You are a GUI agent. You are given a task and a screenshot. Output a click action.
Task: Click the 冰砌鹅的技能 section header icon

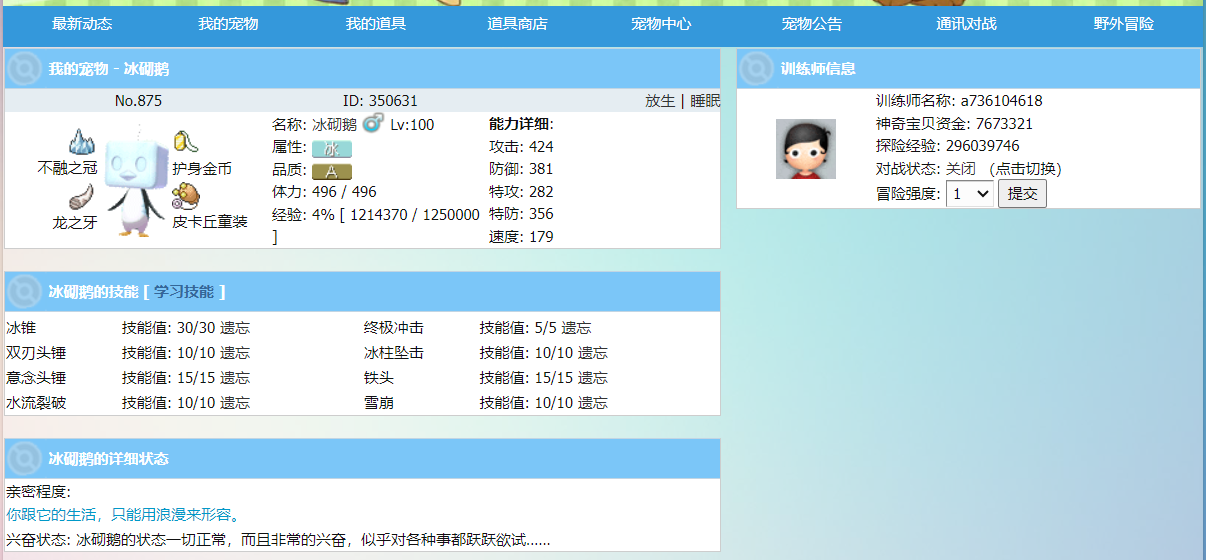tap(24, 291)
